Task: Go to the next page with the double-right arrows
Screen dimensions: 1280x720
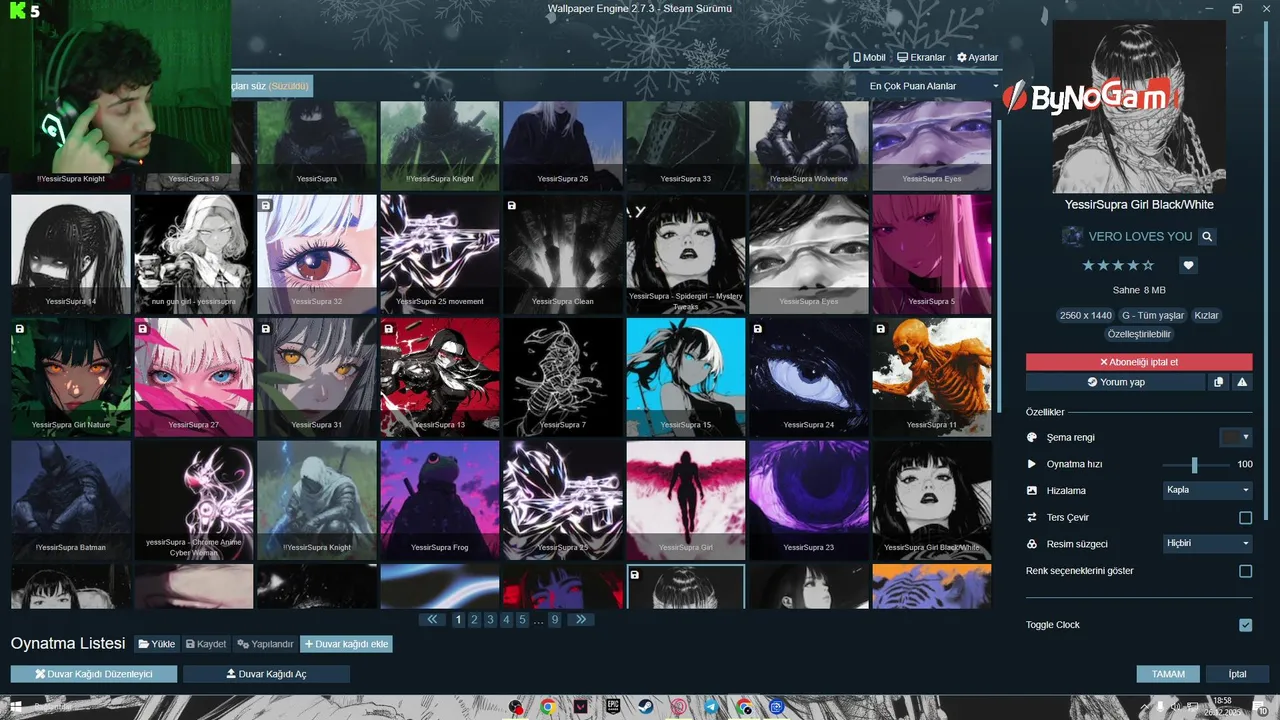Action: click(x=581, y=619)
